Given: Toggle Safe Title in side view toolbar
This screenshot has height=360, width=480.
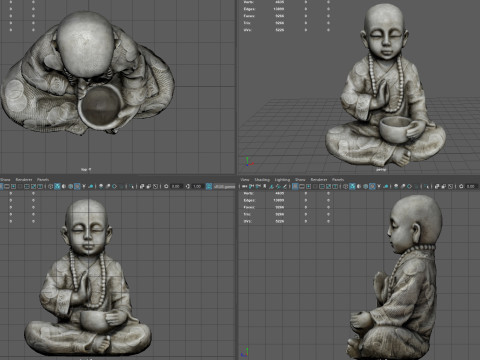Looking at the screenshot, I should click(x=335, y=186).
